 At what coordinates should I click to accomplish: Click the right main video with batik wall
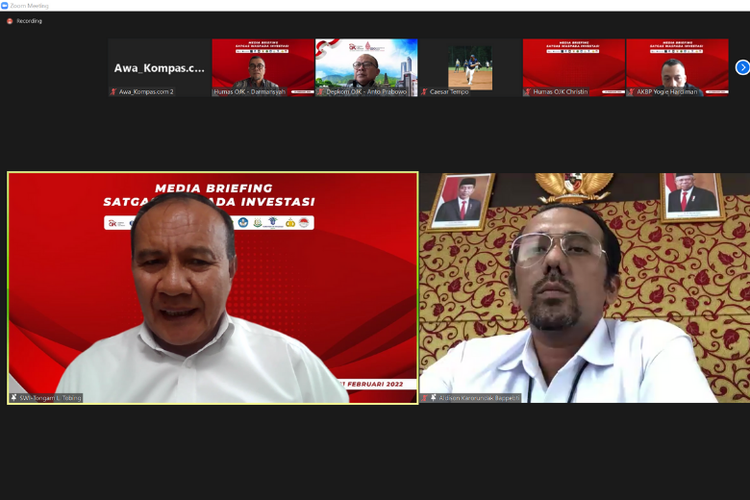[x=584, y=288]
